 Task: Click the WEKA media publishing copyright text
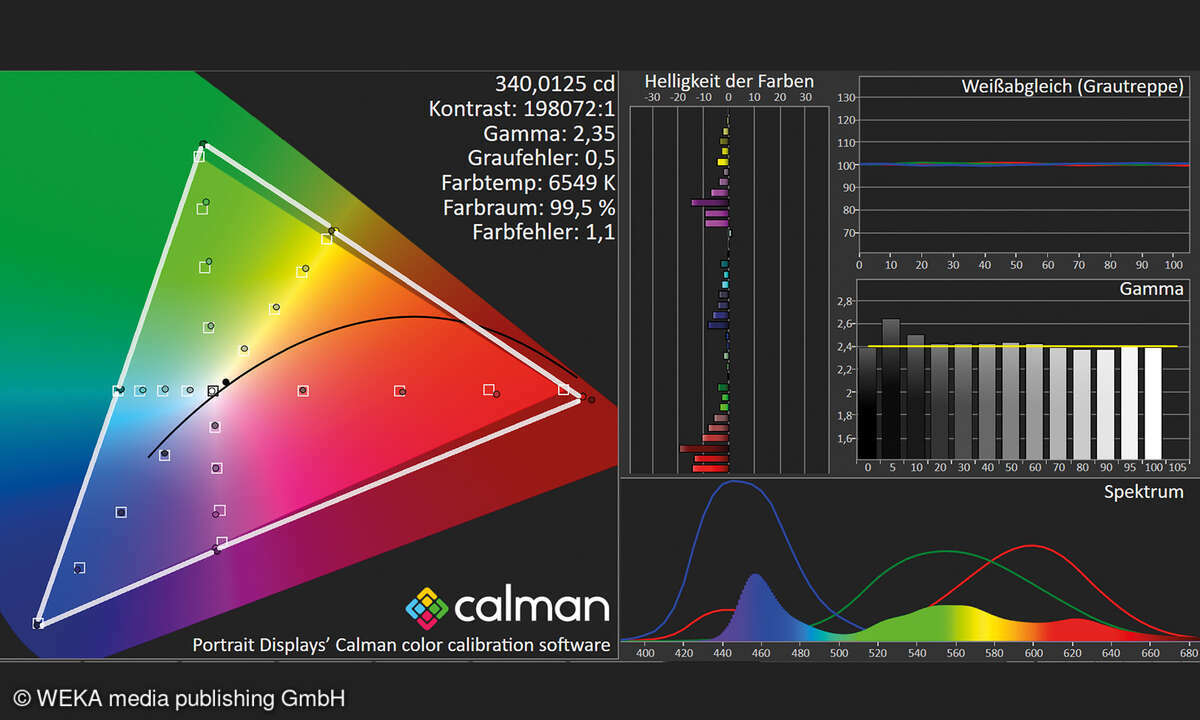pyautogui.click(x=178, y=698)
